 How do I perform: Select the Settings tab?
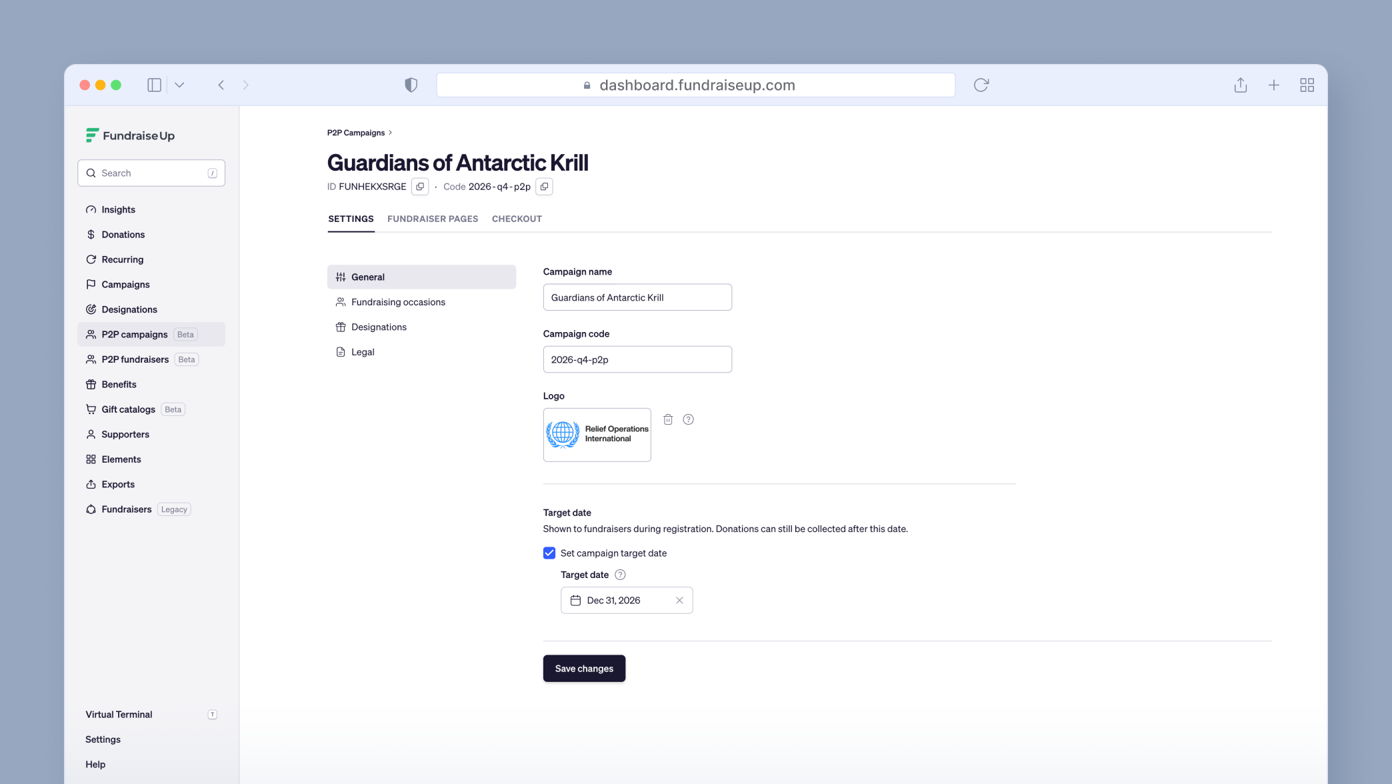[351, 219]
